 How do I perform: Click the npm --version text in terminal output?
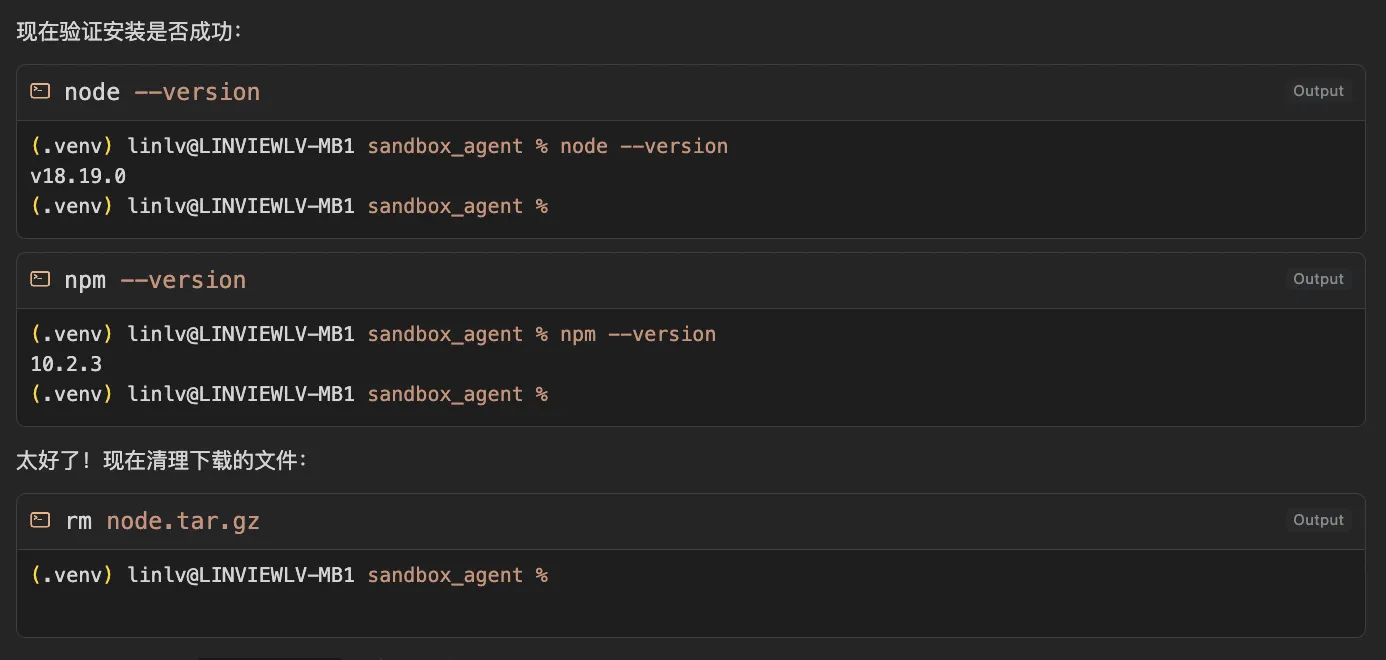click(638, 334)
